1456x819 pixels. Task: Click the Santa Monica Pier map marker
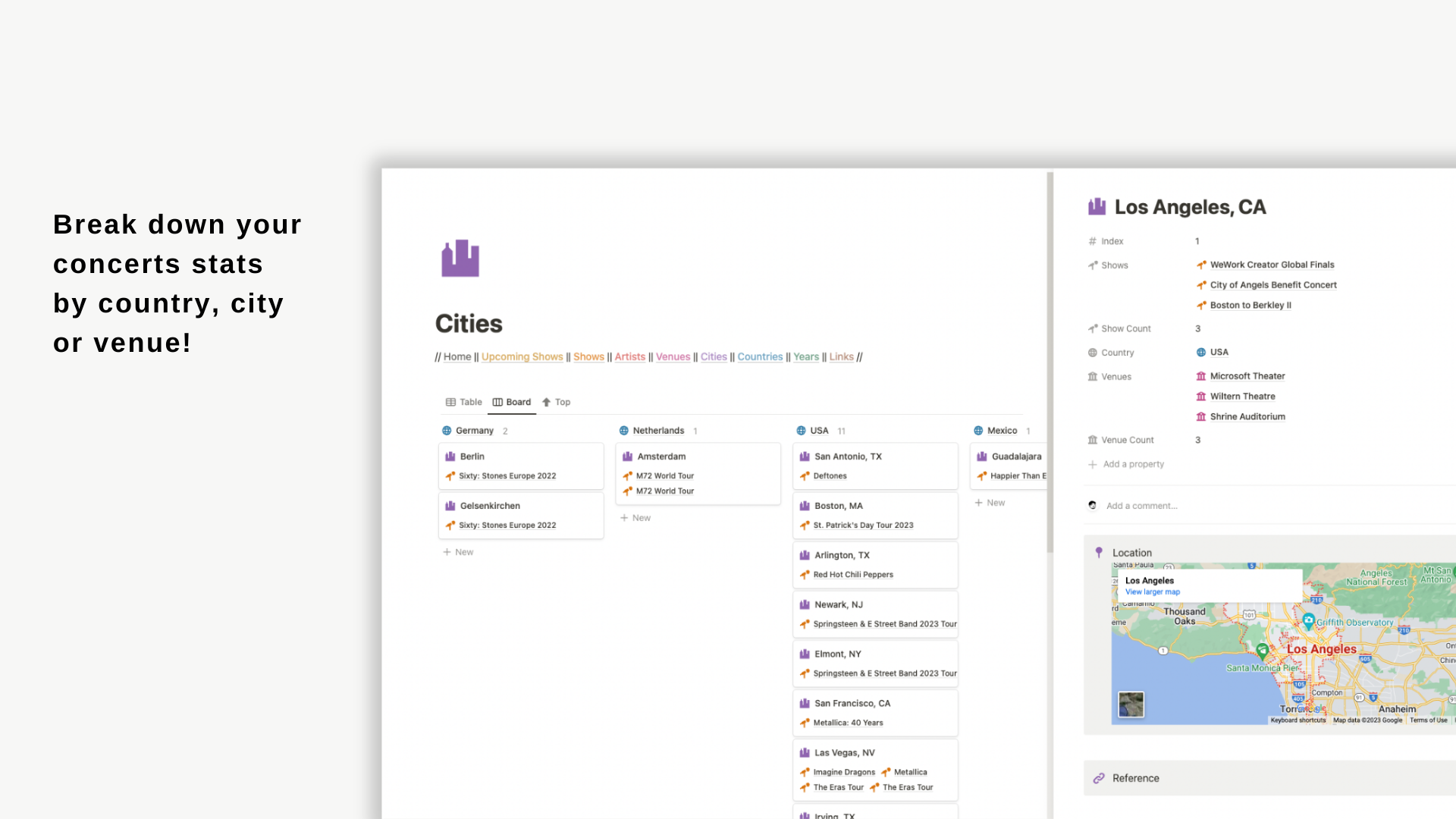pyautogui.click(x=1262, y=651)
